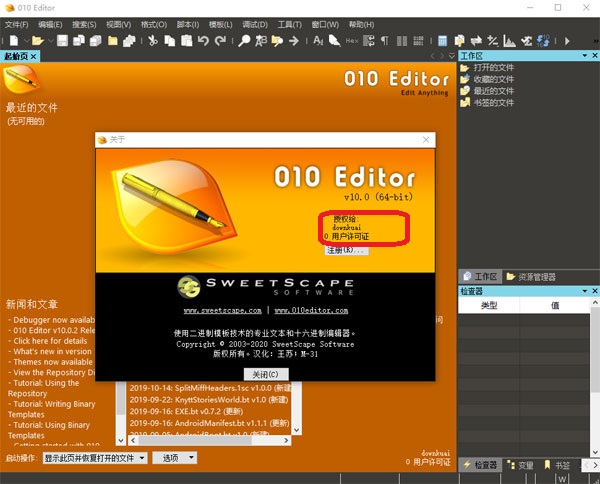Viewport: 600px width, 484px height.
Task: Open the www.sweetscape.com link
Action: point(222,311)
